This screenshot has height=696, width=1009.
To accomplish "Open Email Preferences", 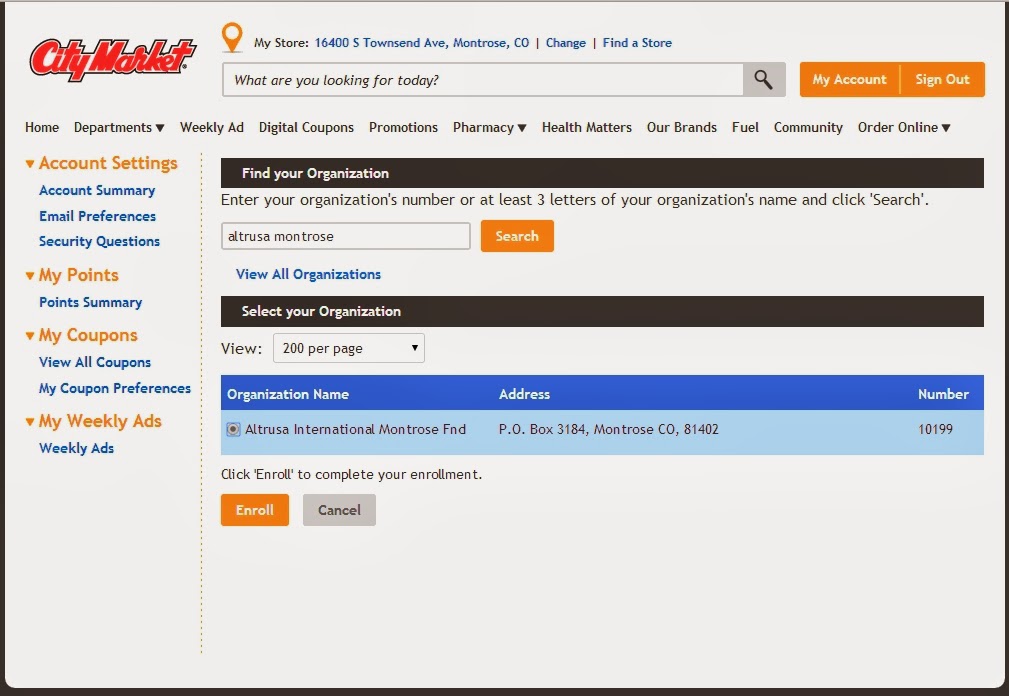I will click(97, 216).
